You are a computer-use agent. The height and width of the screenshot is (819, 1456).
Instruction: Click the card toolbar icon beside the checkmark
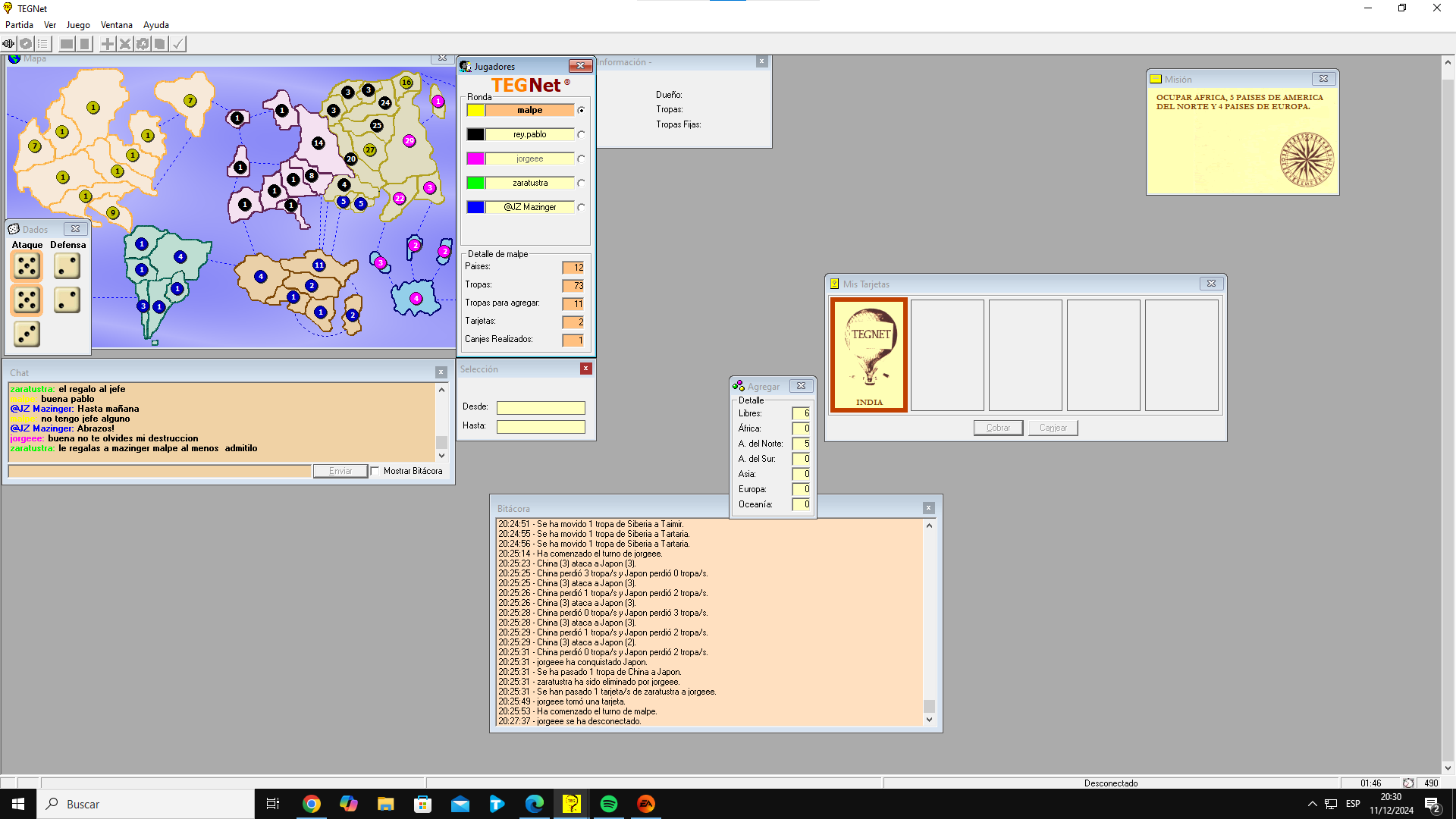pos(160,44)
